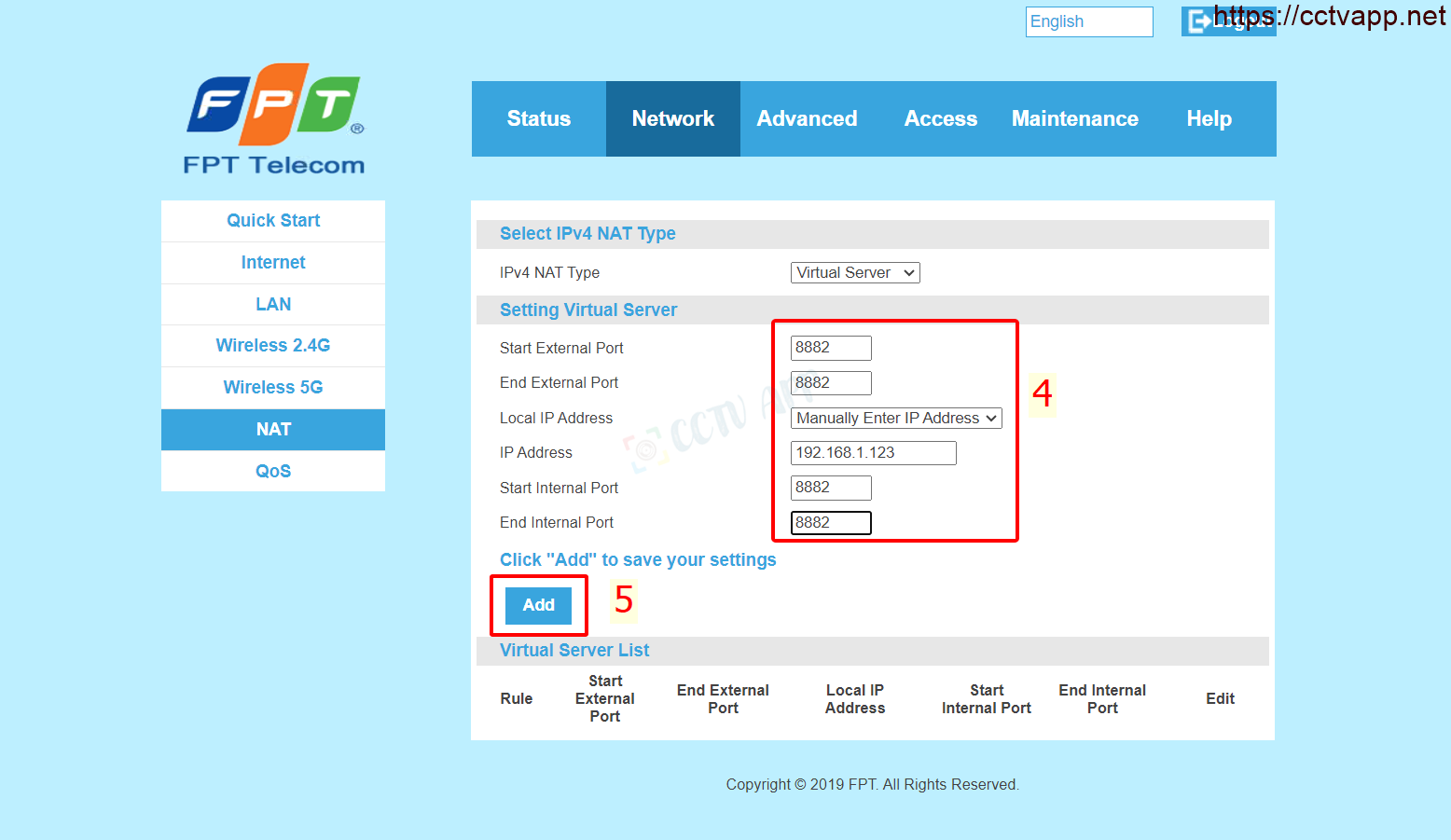This screenshot has height=840, width=1451.
Task: Expand the Local IP Address dropdown
Action: 895,419
